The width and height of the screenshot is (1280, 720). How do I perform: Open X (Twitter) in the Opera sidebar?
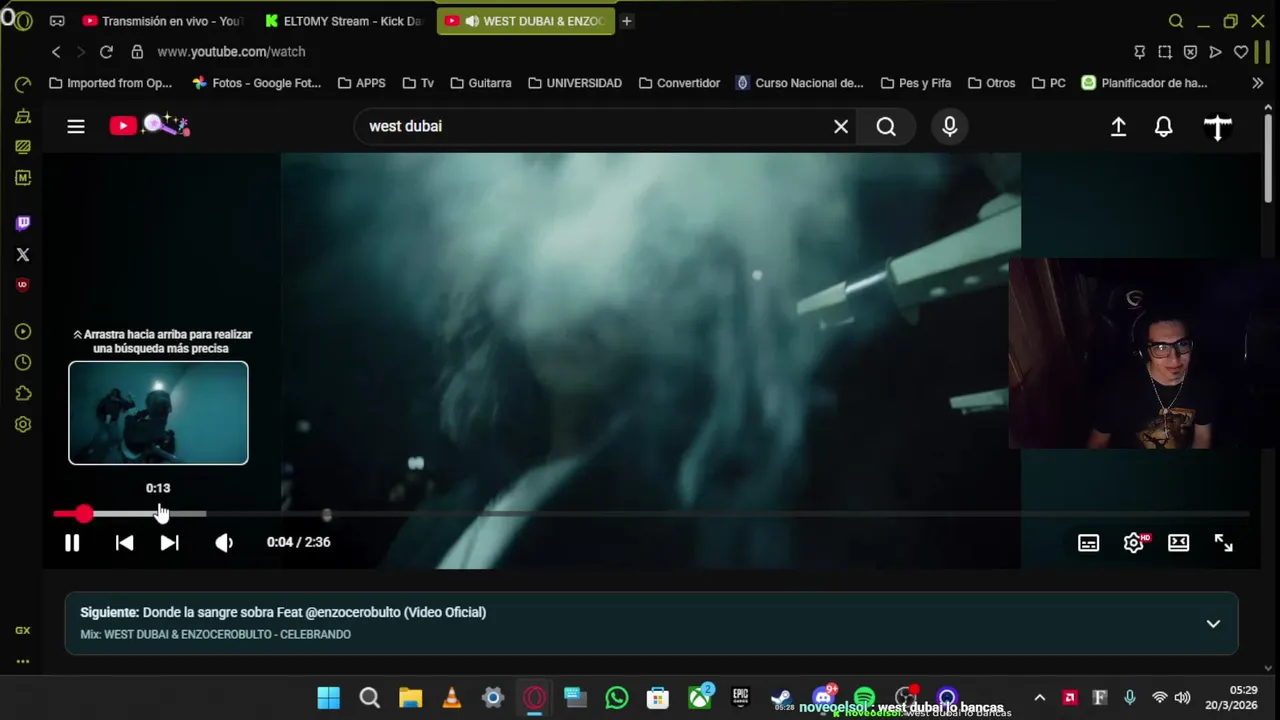click(x=23, y=255)
